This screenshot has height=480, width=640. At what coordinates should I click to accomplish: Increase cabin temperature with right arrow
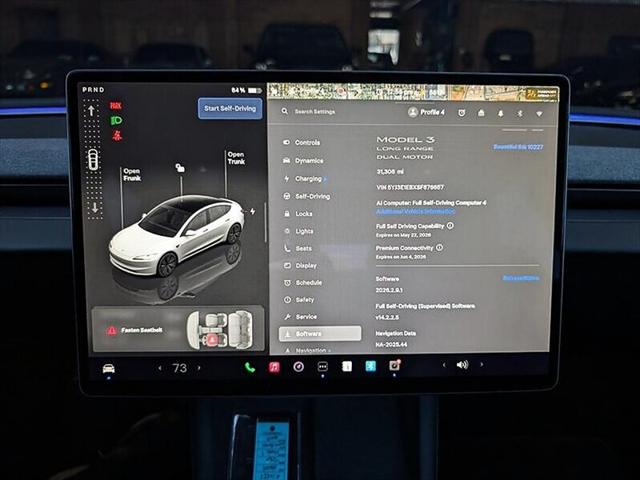(199, 368)
